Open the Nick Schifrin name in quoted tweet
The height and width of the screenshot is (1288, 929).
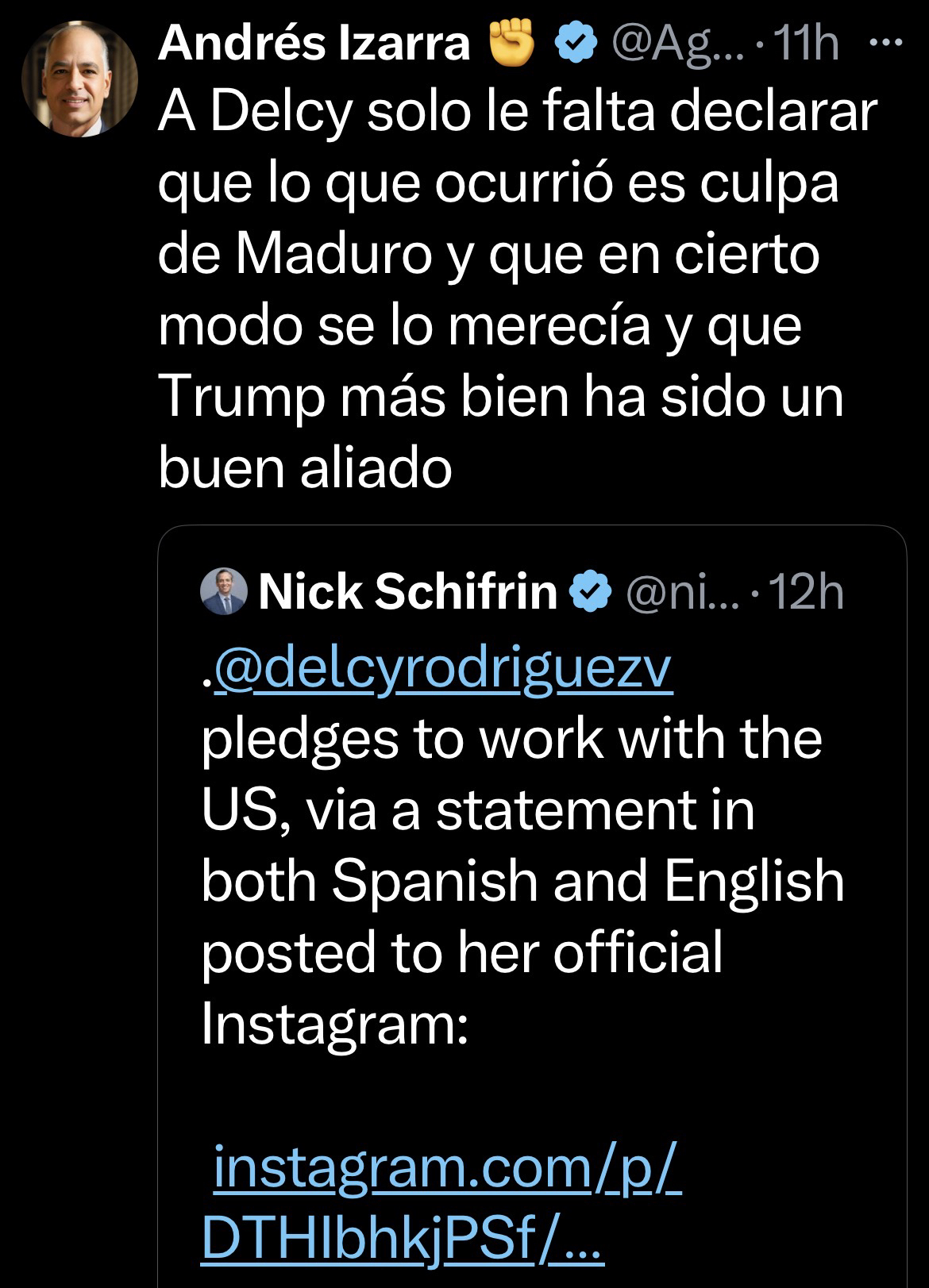(407, 592)
